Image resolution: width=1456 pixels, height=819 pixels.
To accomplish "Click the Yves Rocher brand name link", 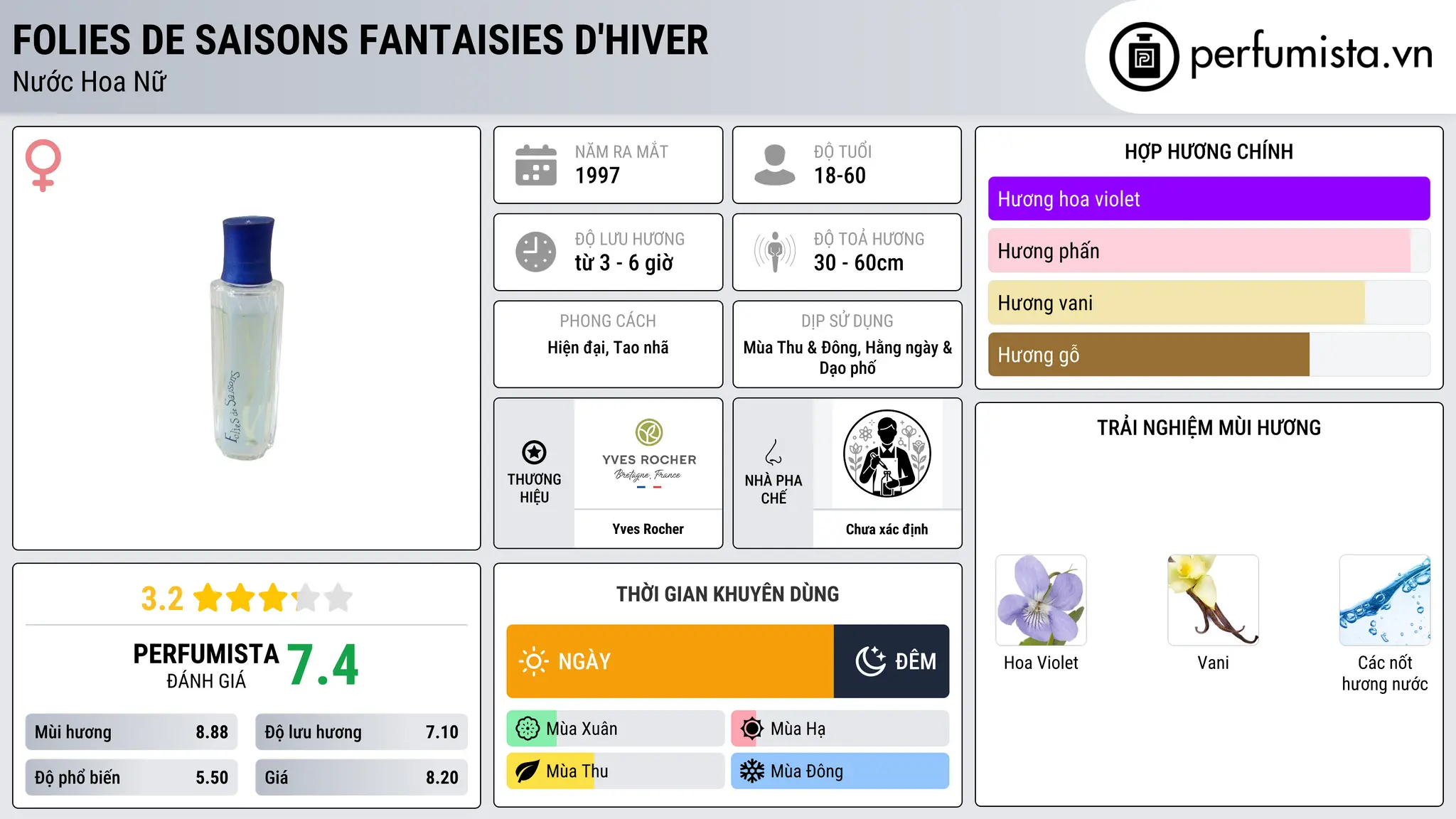I will tap(648, 529).
